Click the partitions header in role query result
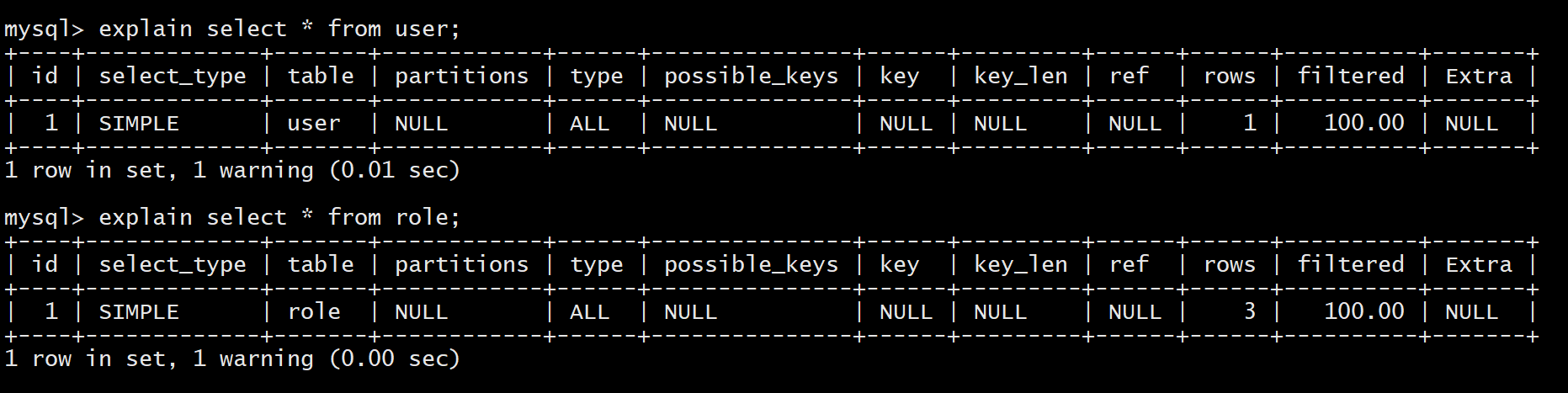Screen dimensions: 1568x393 (x=462, y=265)
